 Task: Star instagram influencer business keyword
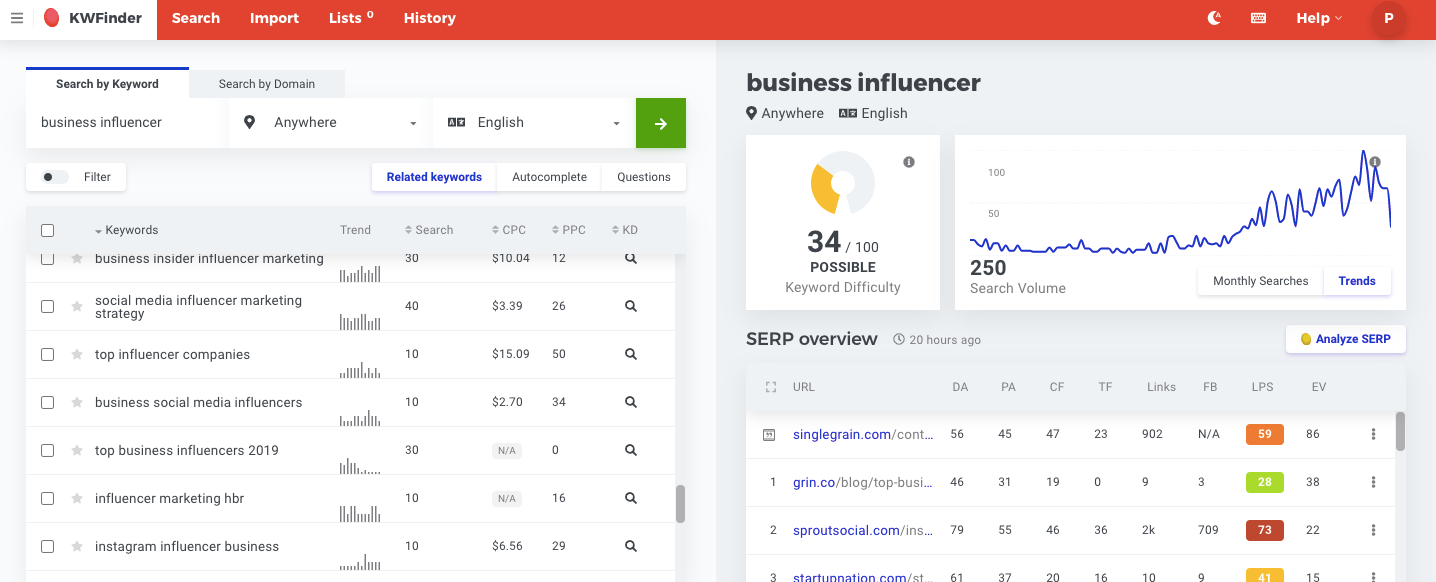click(77, 547)
